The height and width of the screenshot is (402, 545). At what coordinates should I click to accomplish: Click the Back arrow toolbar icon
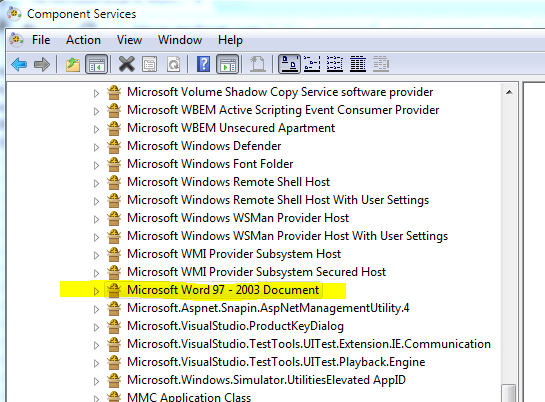pyautogui.click(x=19, y=64)
